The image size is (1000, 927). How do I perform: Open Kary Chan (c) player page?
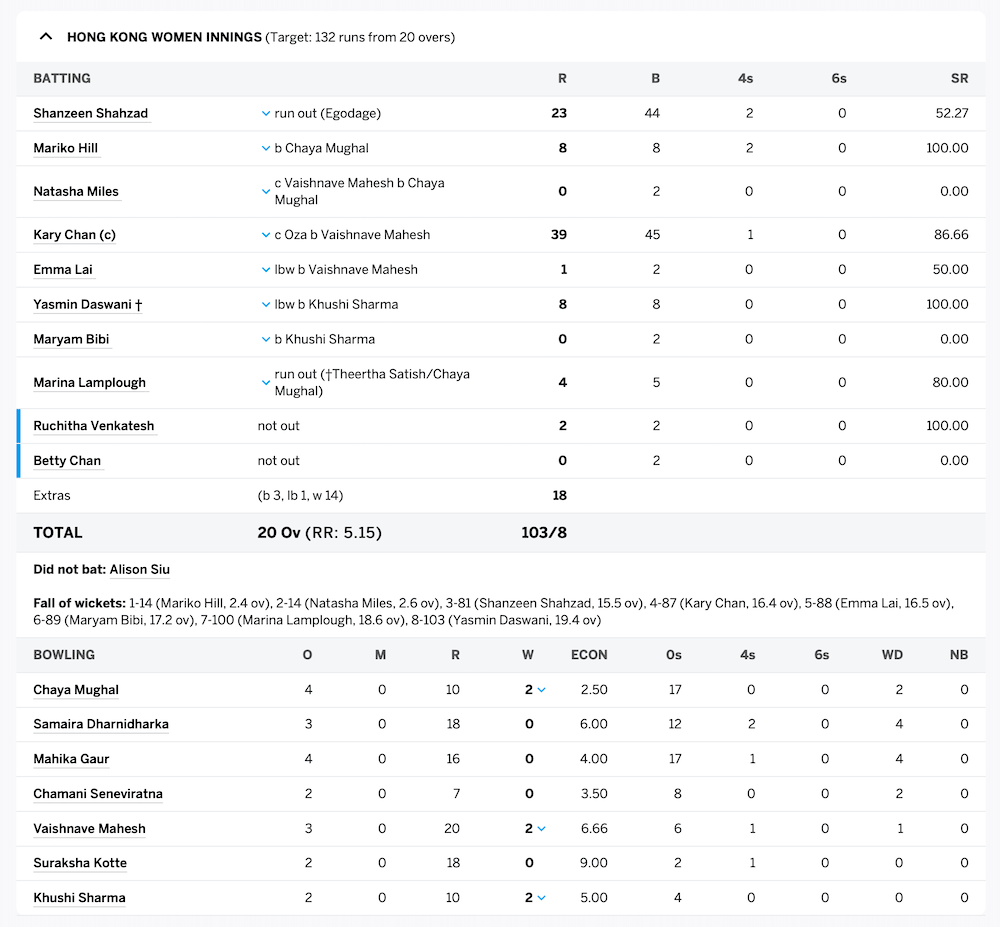point(74,235)
